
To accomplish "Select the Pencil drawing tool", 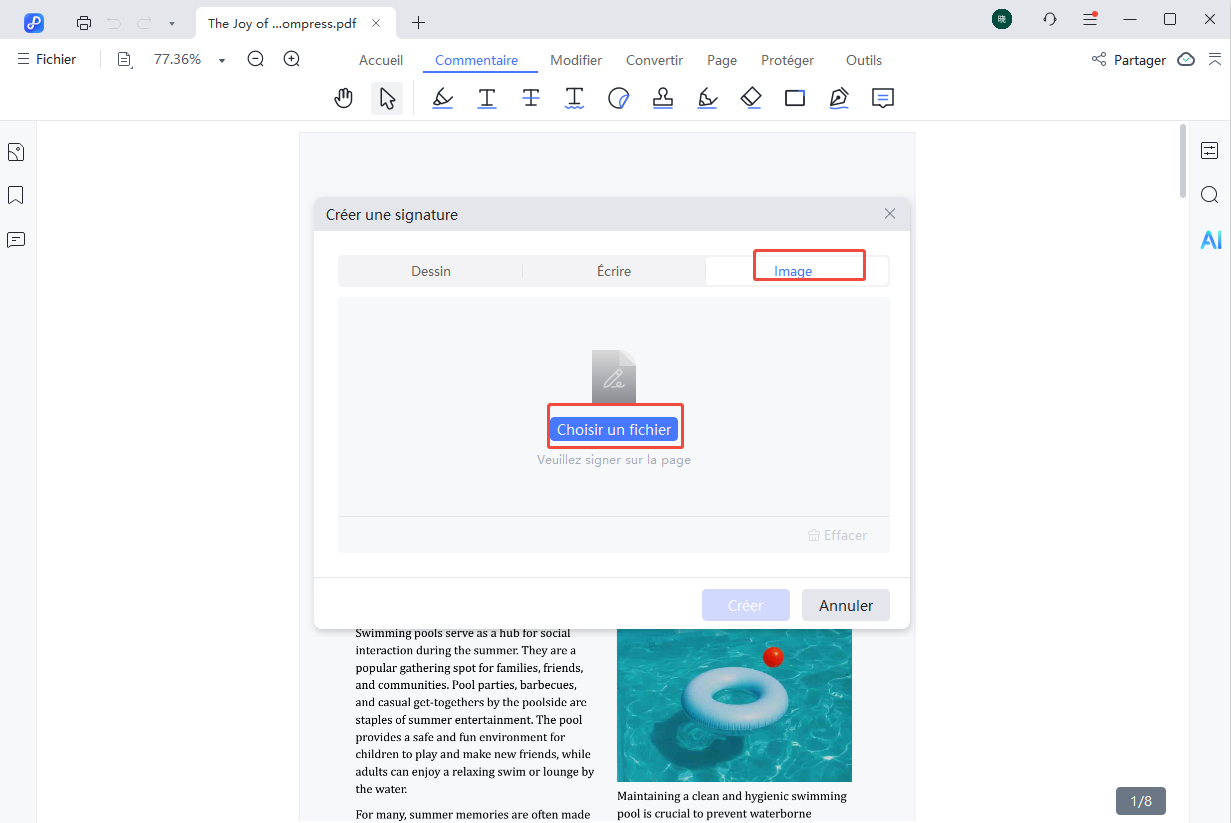I will tap(707, 97).
